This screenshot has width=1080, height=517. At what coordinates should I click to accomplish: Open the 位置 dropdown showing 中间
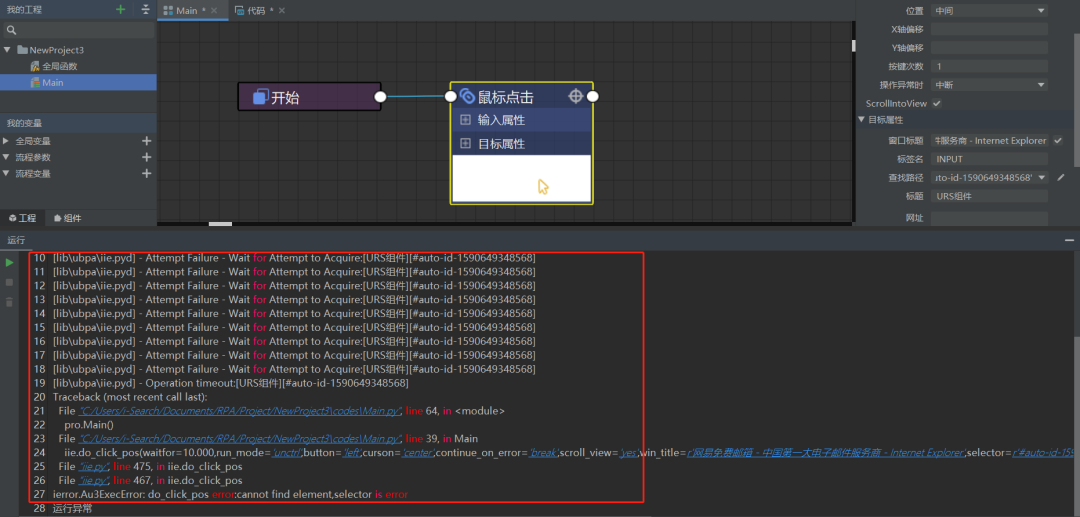(988, 10)
